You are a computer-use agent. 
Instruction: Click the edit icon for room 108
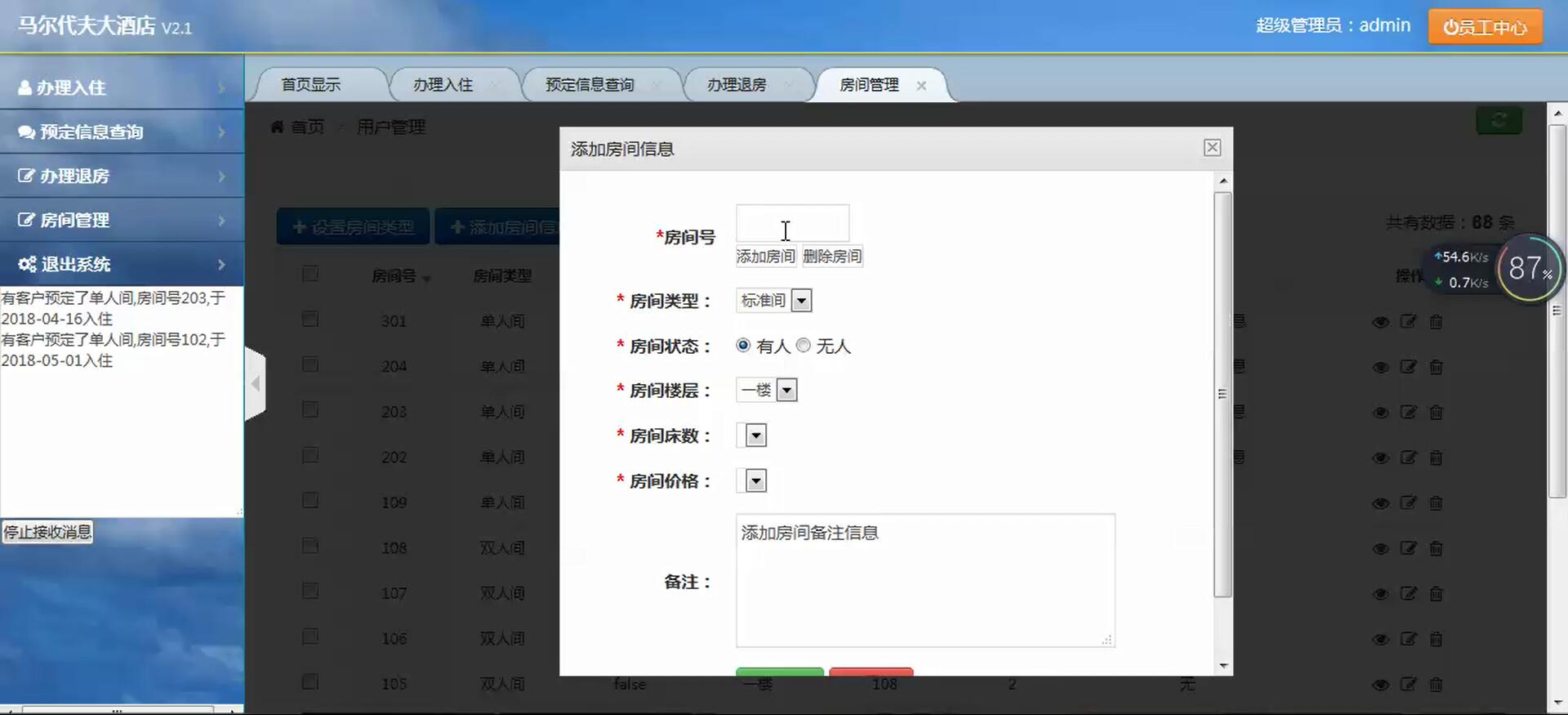click(x=1408, y=548)
